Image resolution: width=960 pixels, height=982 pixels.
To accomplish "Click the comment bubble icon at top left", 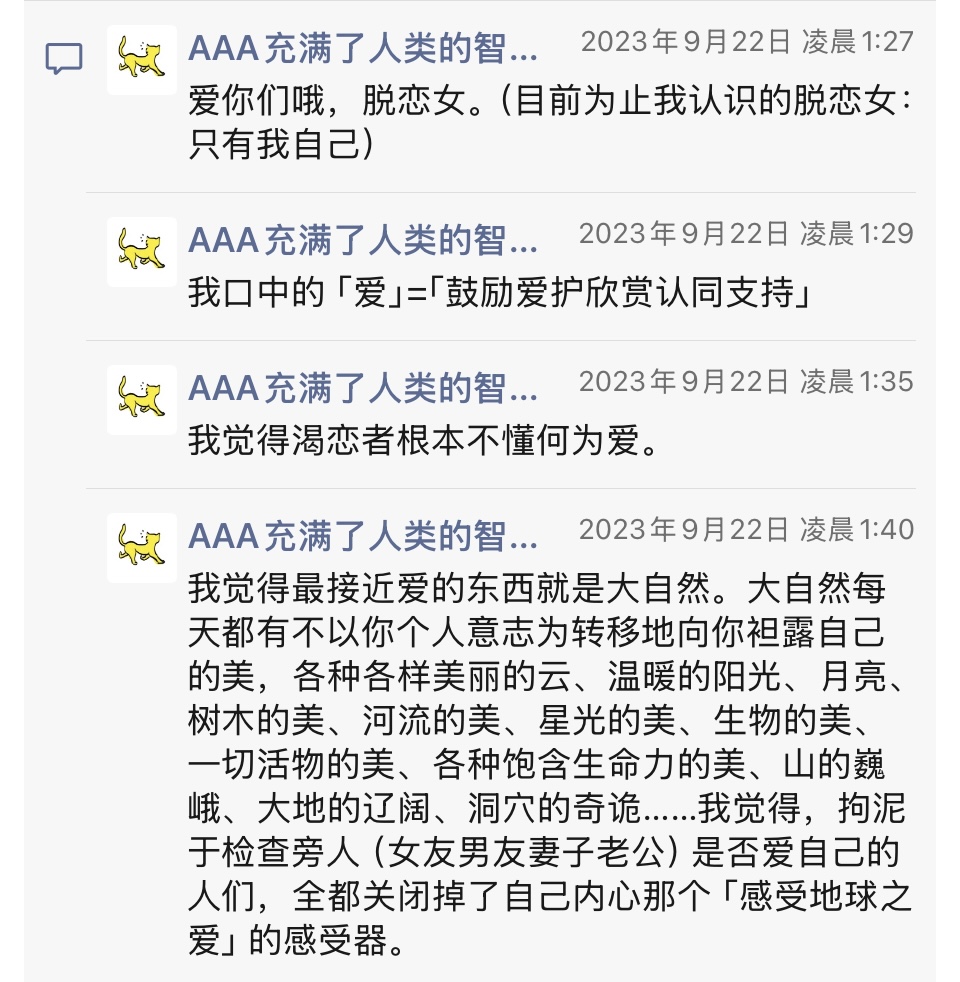I will click(x=64, y=59).
